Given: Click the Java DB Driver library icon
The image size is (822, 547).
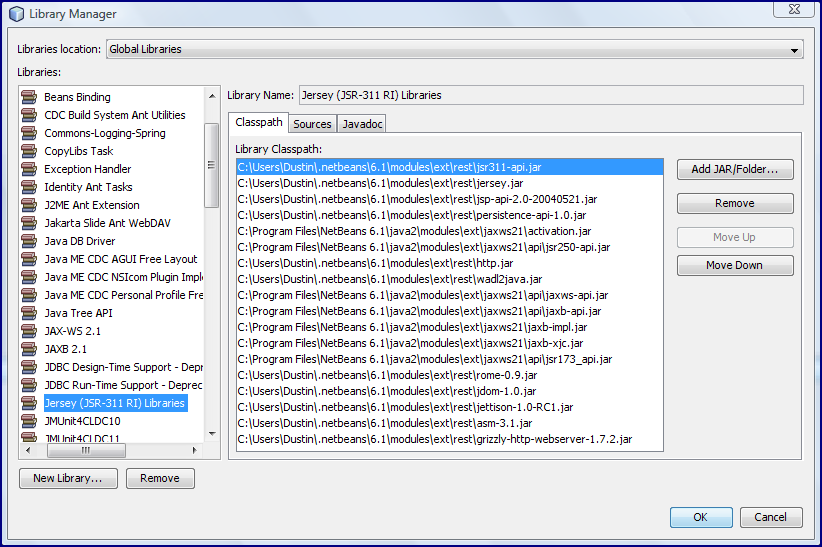Looking at the screenshot, I should (29, 241).
